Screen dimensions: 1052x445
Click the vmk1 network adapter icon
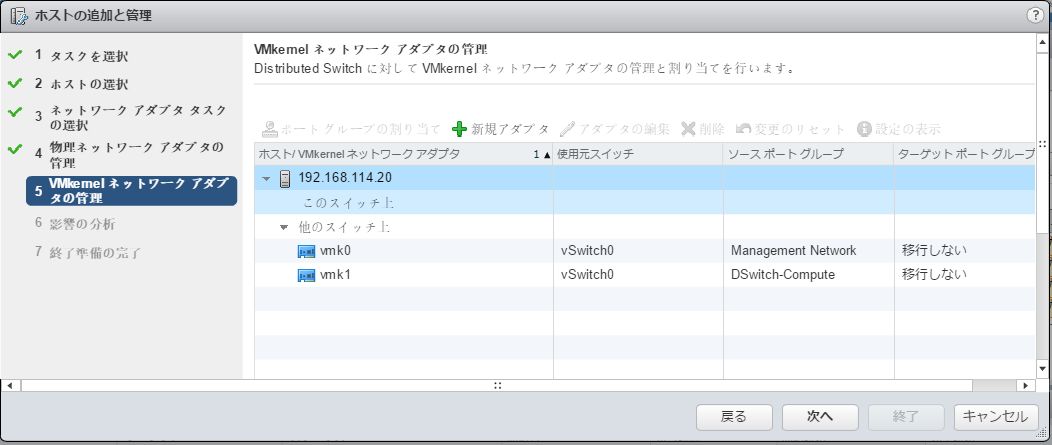pos(306,275)
